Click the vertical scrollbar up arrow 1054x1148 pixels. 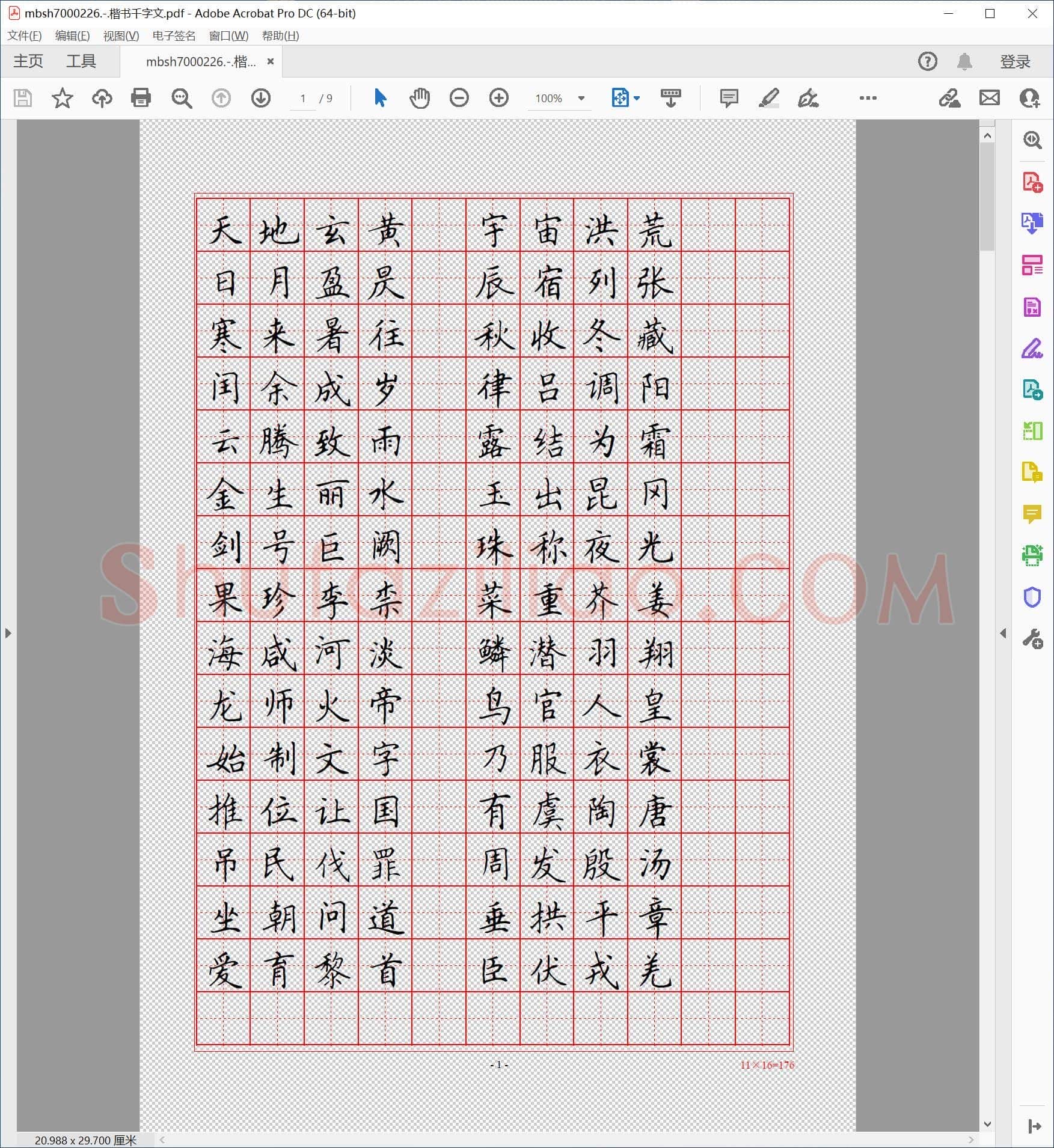(x=987, y=136)
